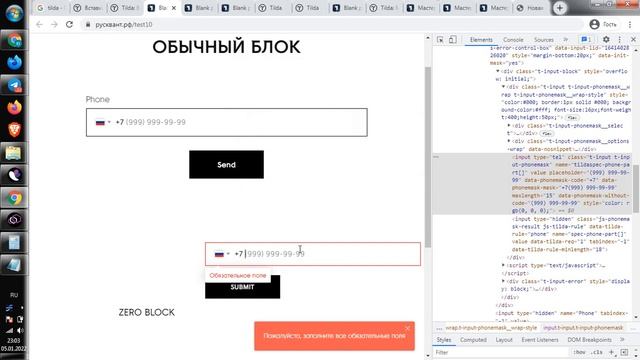The image size is (640, 360).
Task: Expand the t-input-phonemask__select div node
Action: (509, 126)
